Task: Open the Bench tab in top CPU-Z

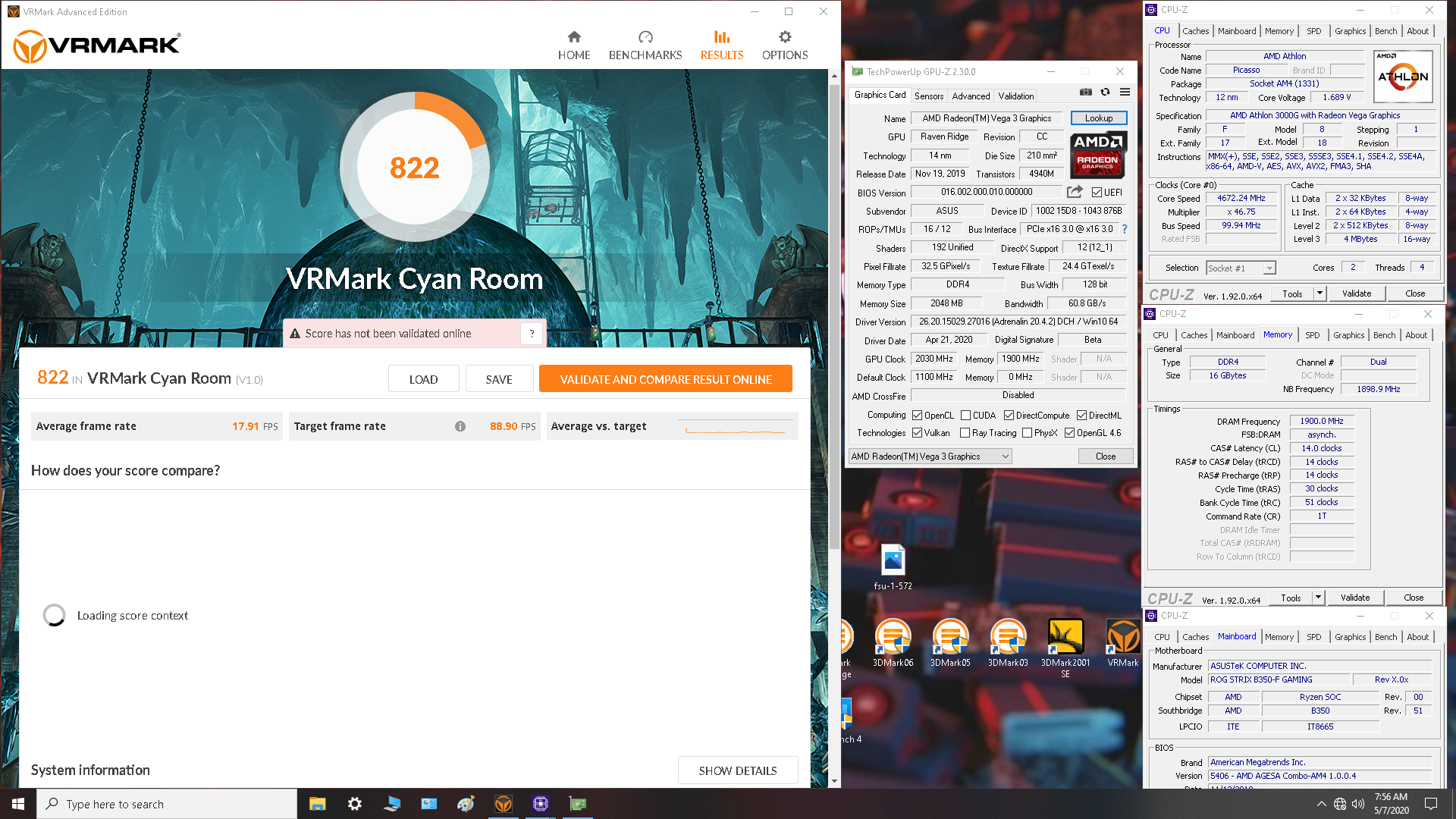Action: coord(1386,31)
